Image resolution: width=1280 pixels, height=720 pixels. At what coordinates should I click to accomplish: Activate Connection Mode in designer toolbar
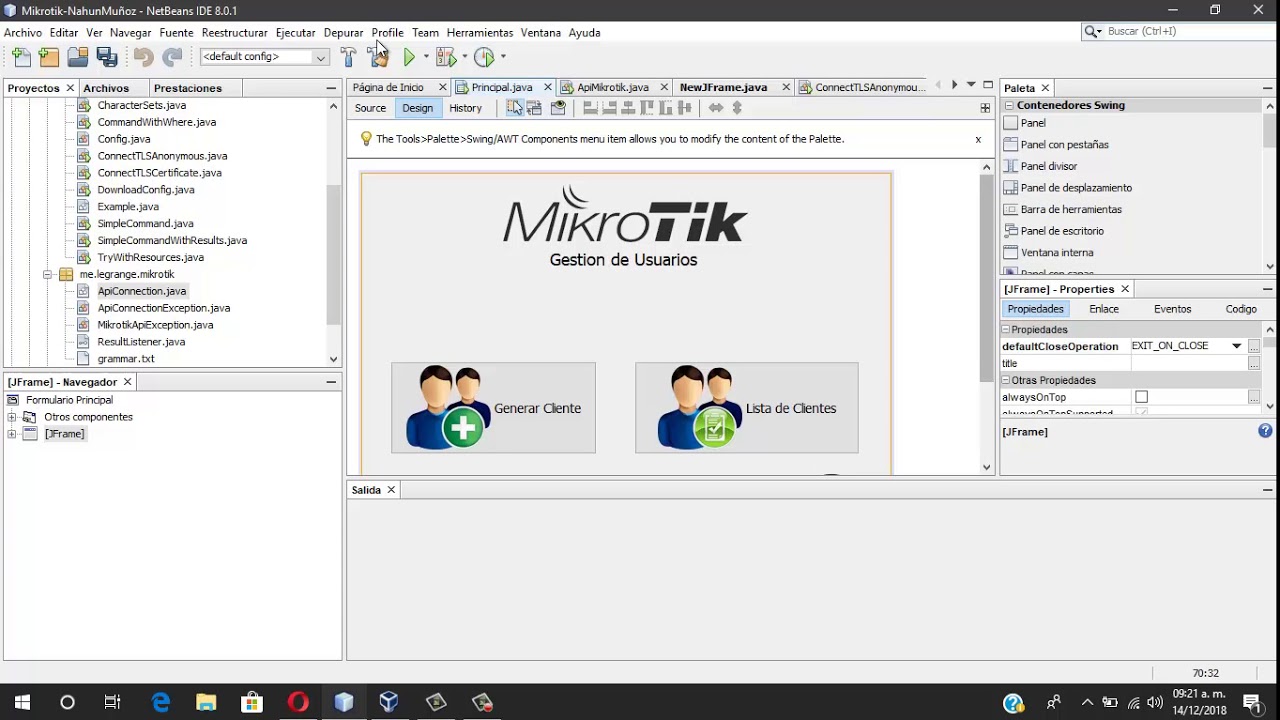click(534, 108)
